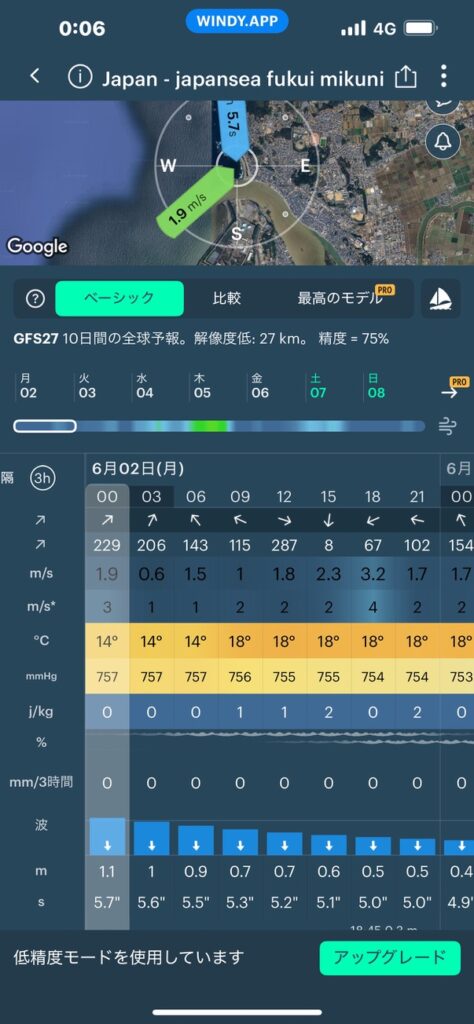Open spot info circle icon

coord(80,77)
